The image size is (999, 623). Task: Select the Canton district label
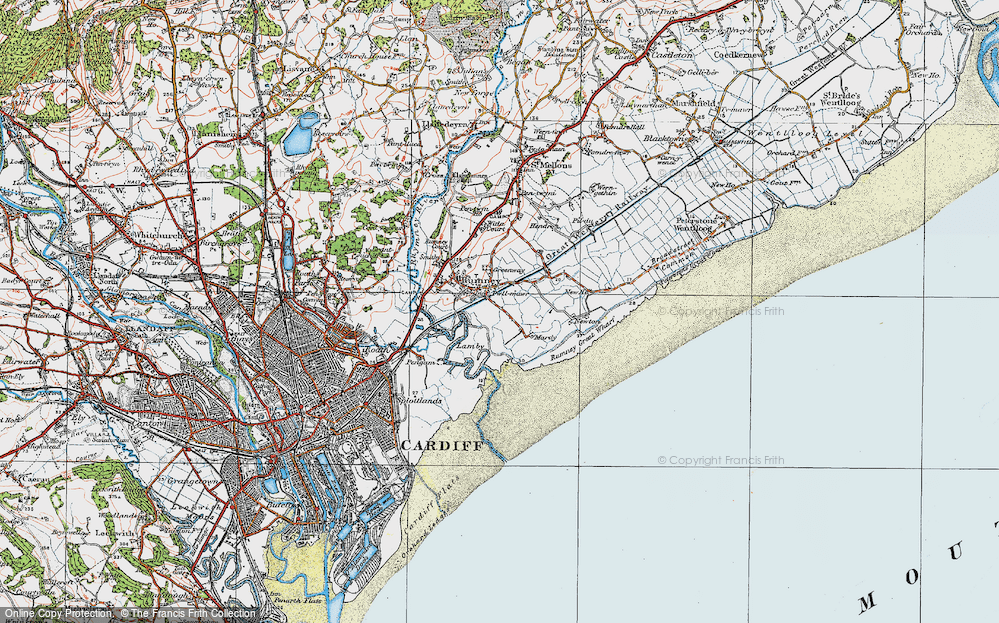pos(148,422)
